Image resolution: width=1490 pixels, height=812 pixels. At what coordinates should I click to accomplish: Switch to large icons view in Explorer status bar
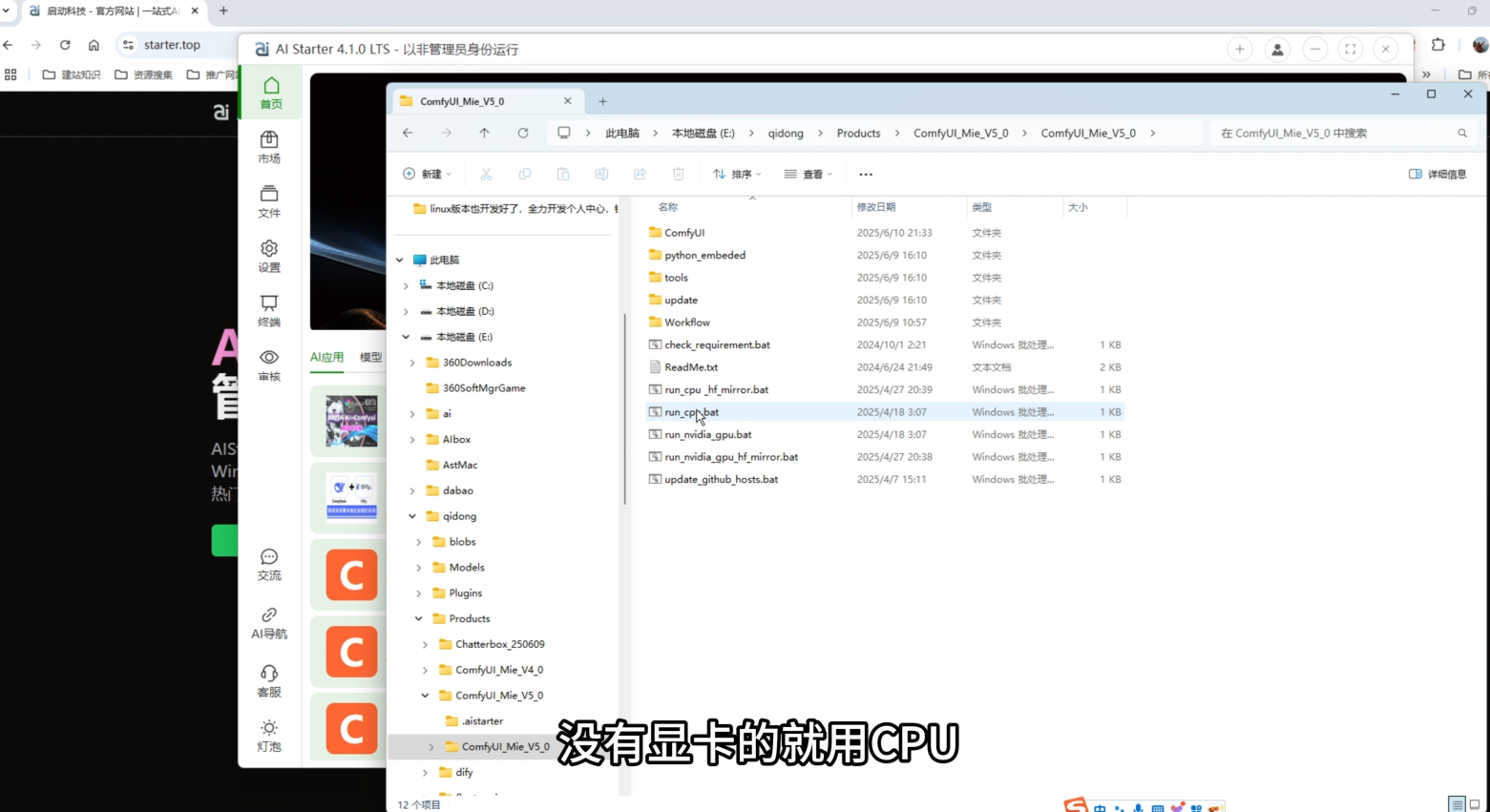1475,804
